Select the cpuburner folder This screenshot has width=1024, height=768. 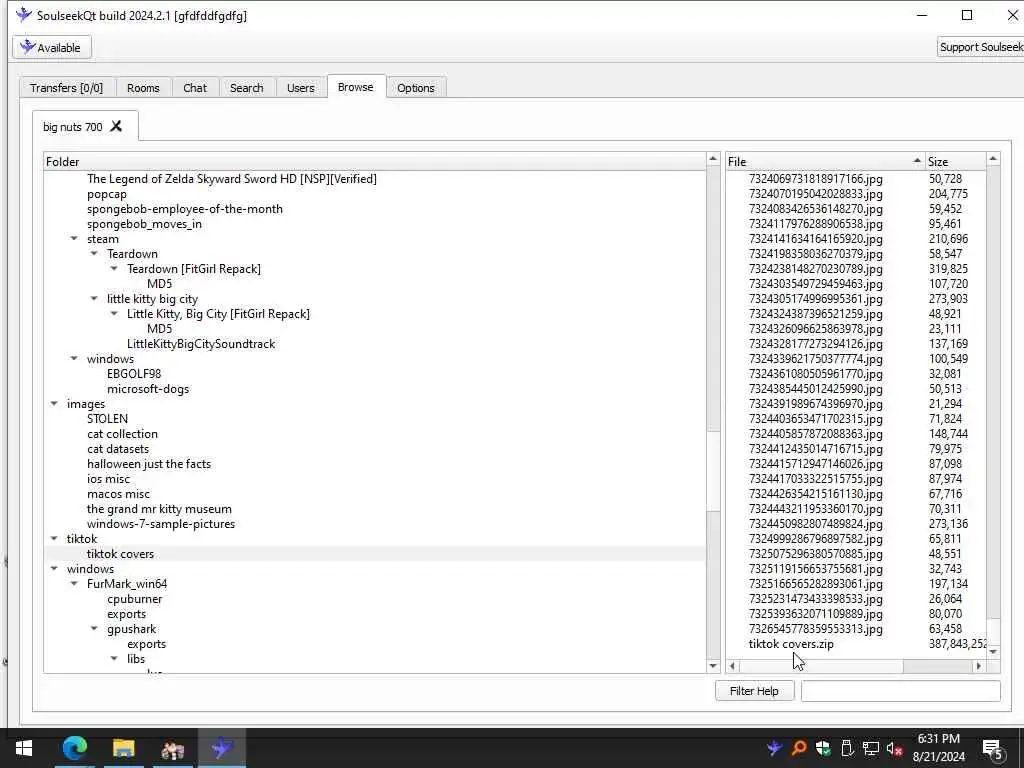coord(135,599)
